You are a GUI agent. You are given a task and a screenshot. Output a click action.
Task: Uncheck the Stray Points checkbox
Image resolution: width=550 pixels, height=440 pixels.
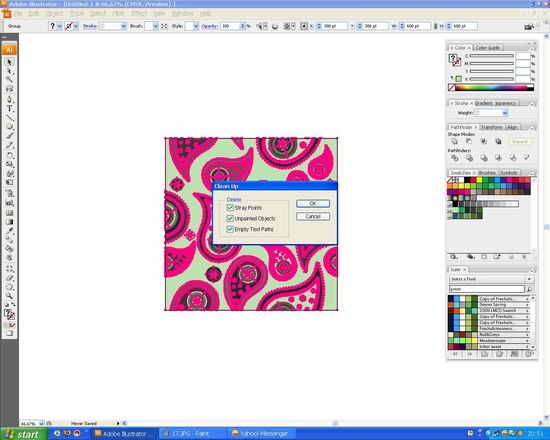pos(230,208)
